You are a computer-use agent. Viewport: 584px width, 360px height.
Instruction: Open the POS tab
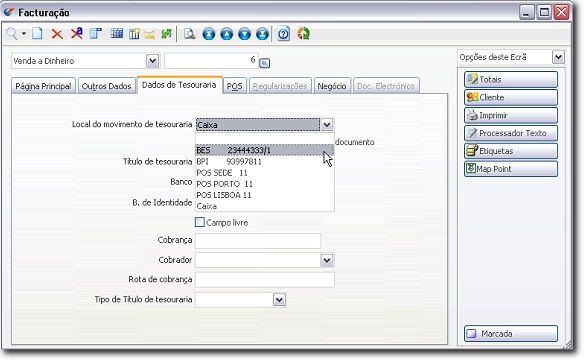point(235,86)
